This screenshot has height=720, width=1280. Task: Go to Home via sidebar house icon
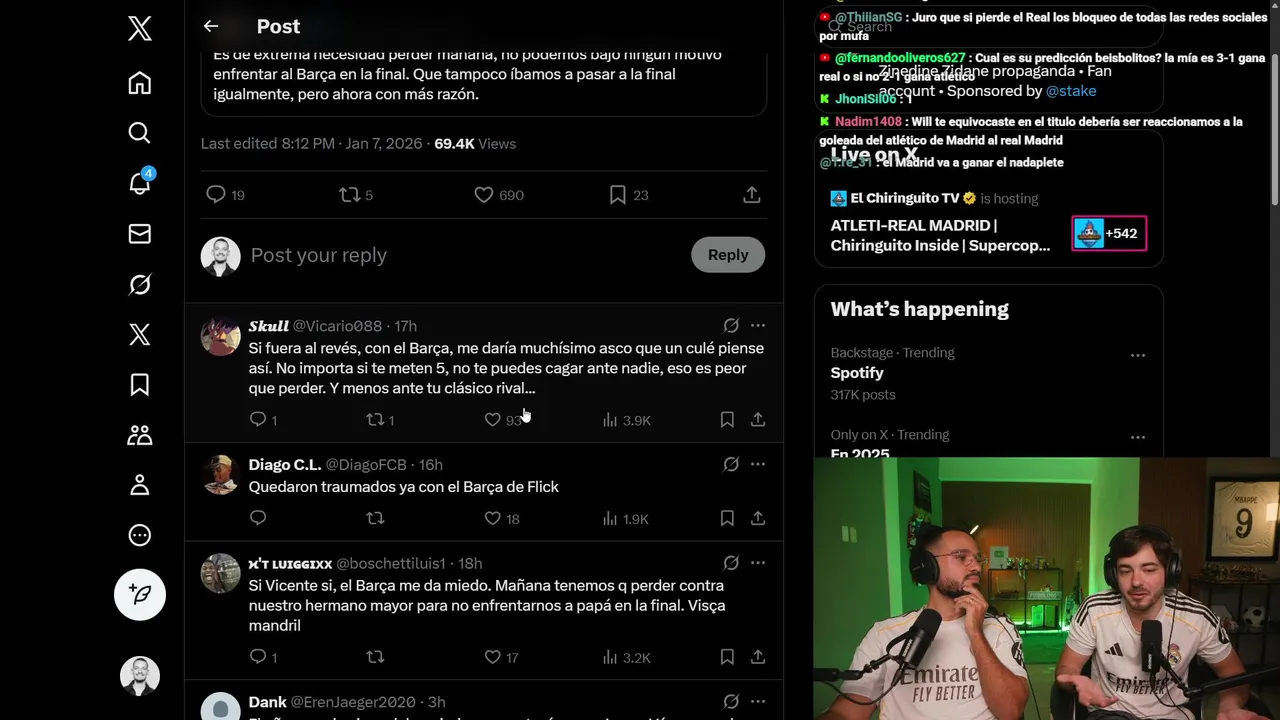[x=140, y=83]
